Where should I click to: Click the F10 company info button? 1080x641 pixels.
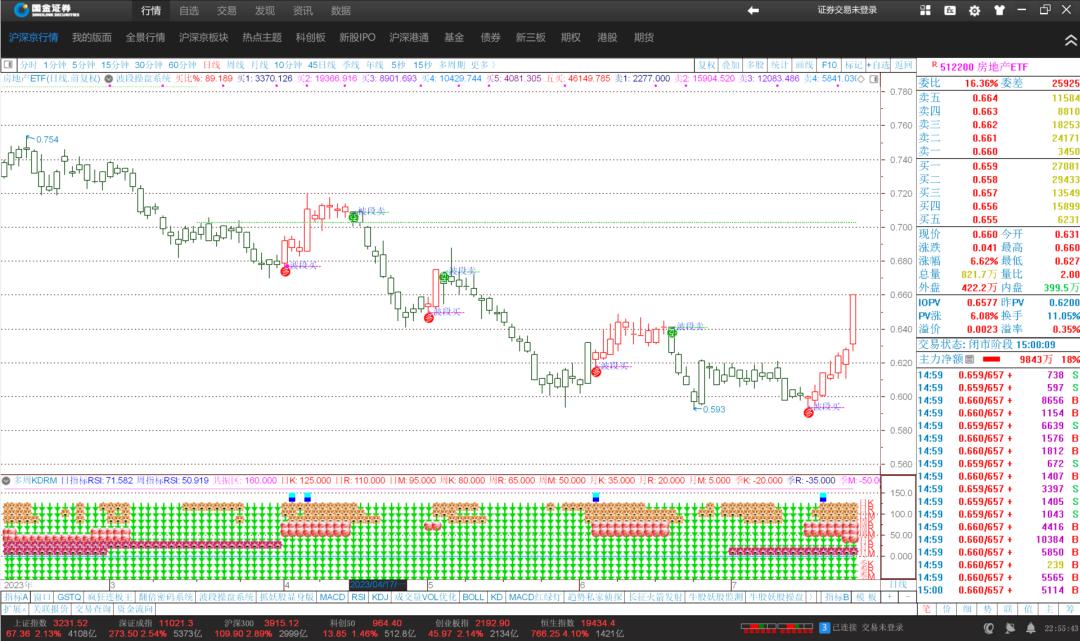(829, 64)
